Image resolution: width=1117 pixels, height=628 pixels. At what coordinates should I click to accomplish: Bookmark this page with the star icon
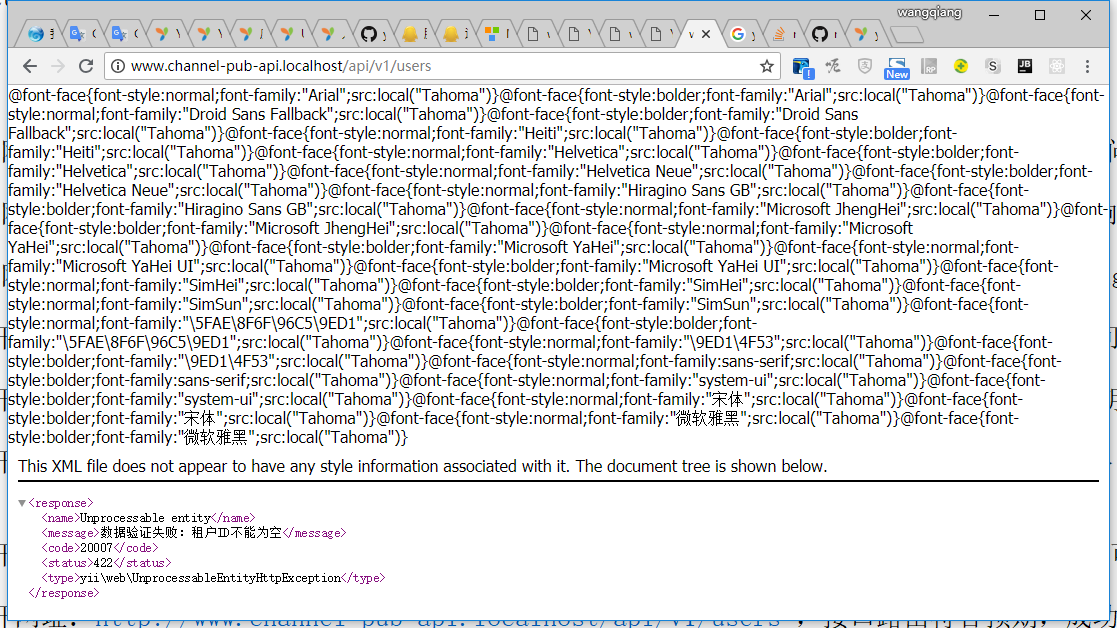tap(767, 66)
